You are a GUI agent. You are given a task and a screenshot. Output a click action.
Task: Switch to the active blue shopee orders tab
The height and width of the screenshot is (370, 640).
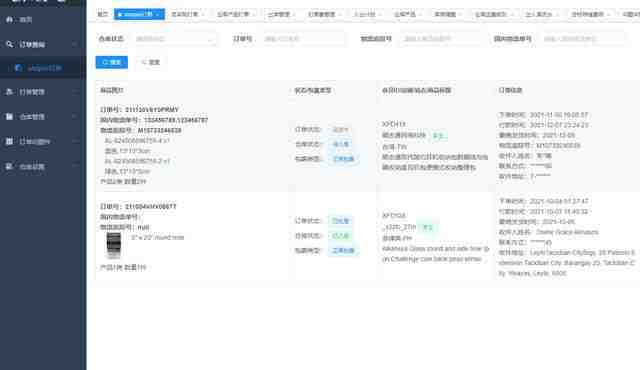[x=139, y=14]
